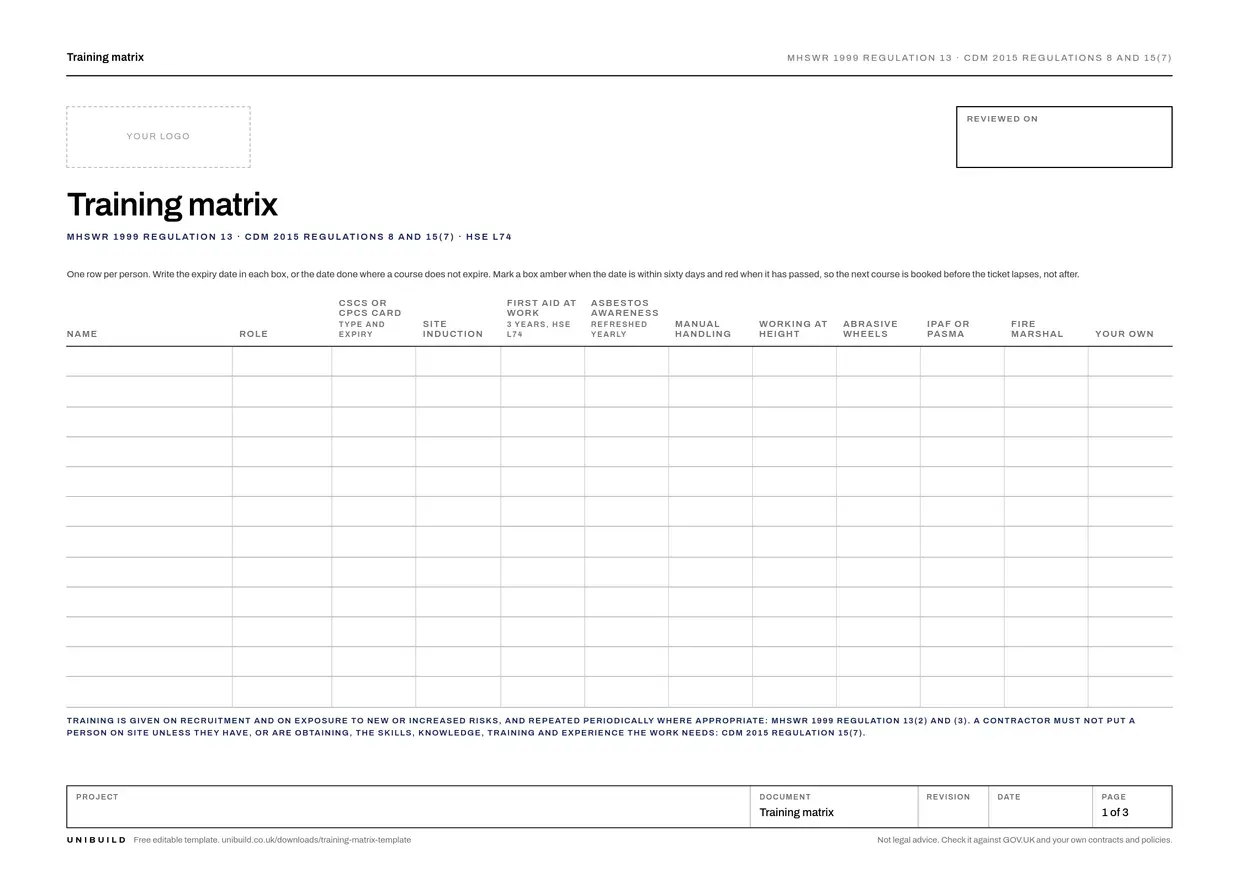Click the MHSWR 1999 Regulation 13 page header text
Image resolution: width=1240 pixels, height=877 pixels.
(x=979, y=58)
